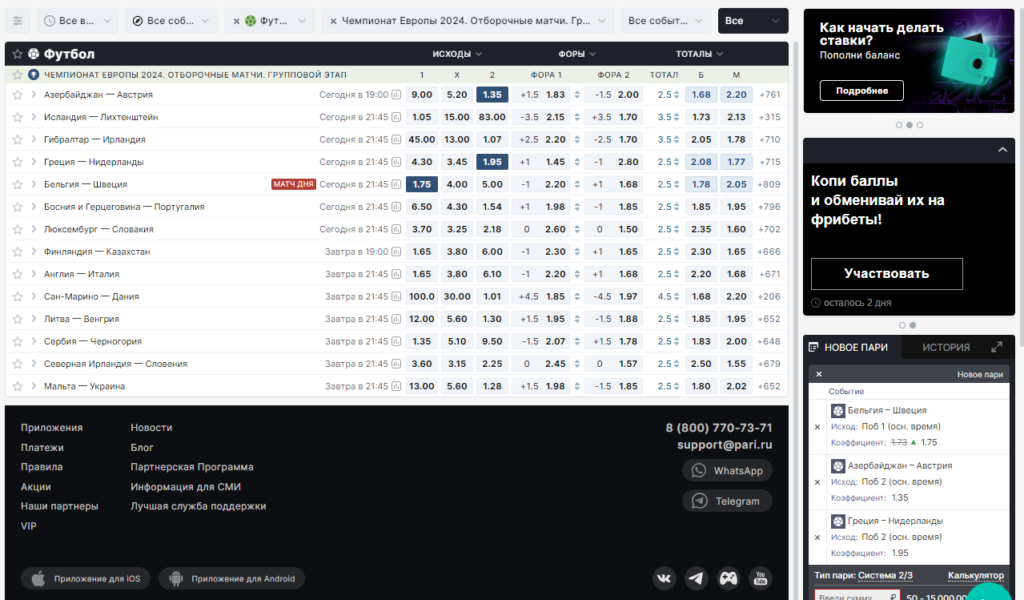Star the Чемпионат Европы 2024 league row
Screen dimensions: 1024x600
click(x=18, y=75)
